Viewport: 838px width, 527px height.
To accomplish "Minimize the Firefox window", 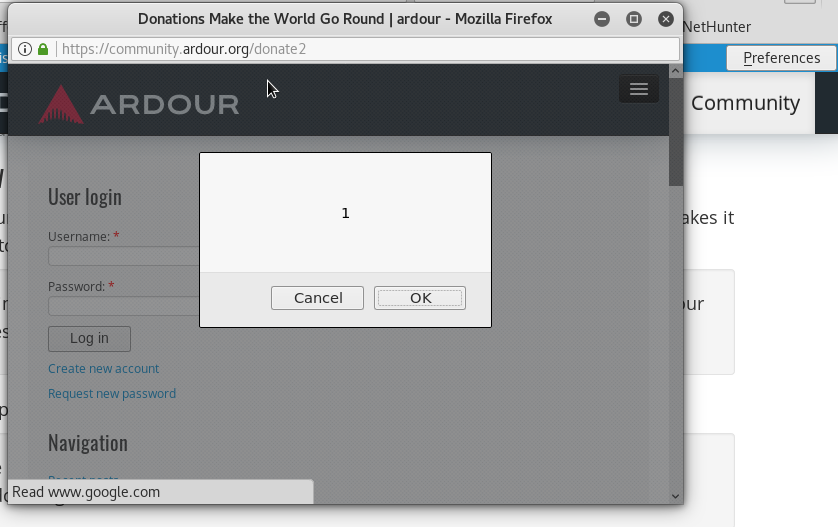I will click(602, 19).
